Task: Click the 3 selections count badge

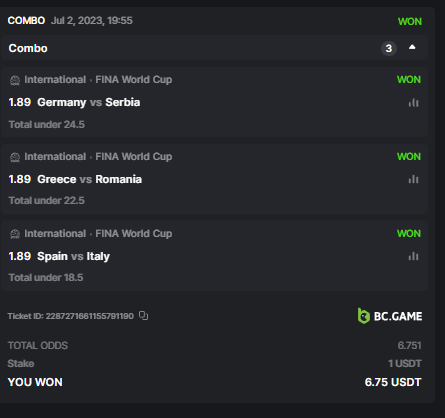Action: tap(389, 48)
